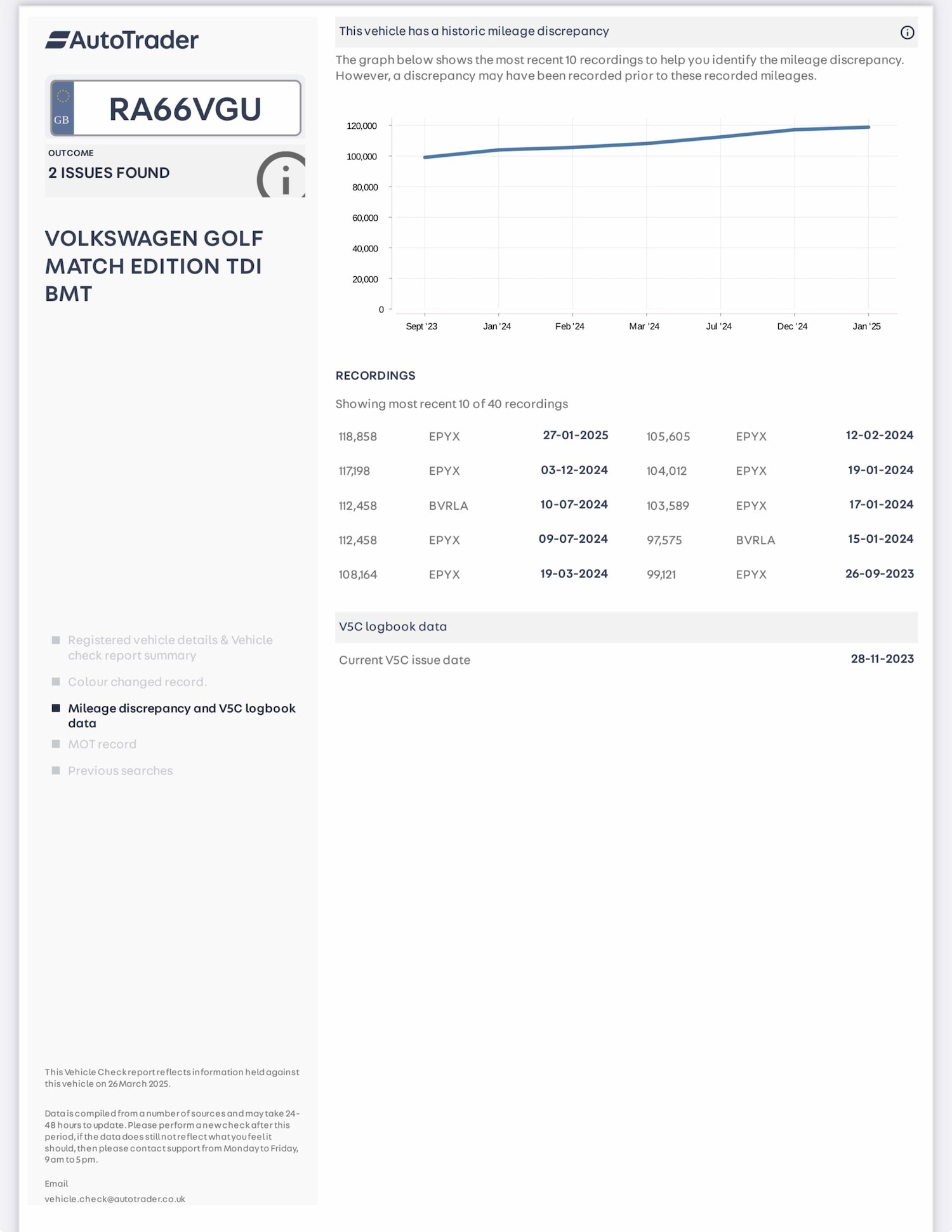Open Registered vehicle details & report summary section
The image size is (952, 1232).
(170, 647)
